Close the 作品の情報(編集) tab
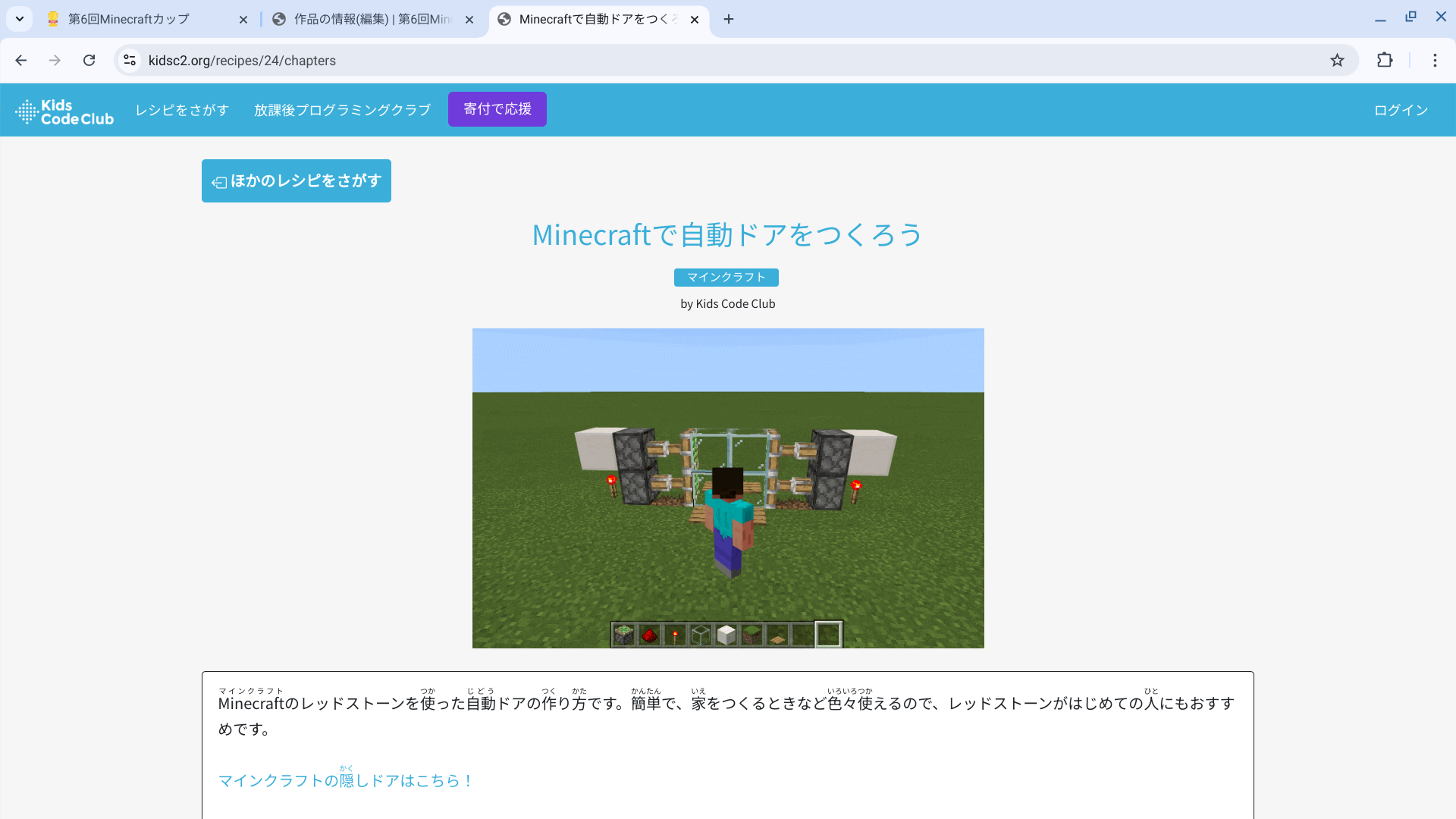This screenshot has width=1456, height=819. click(469, 20)
